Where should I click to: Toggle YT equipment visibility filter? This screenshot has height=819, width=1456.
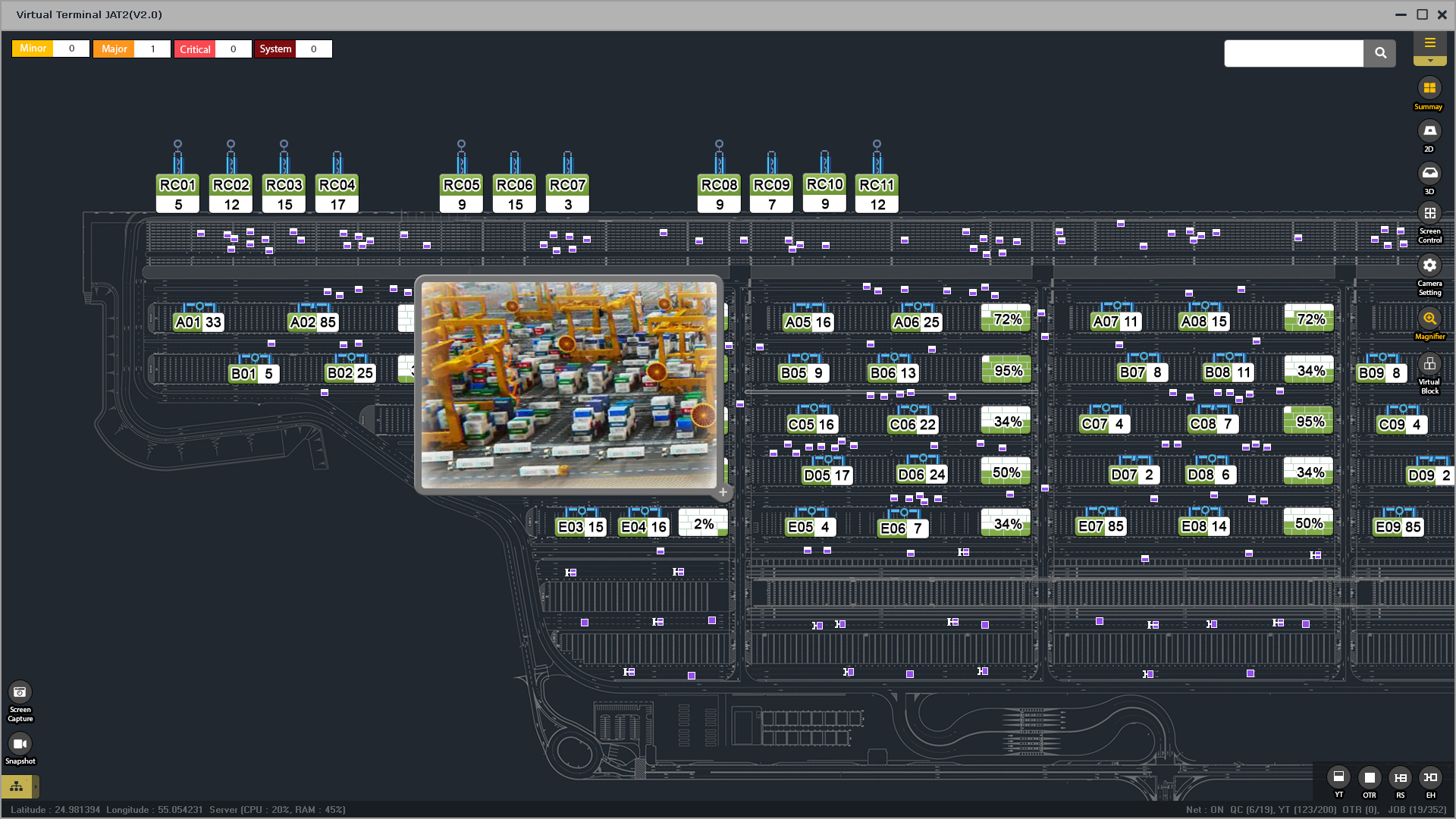(1338, 777)
